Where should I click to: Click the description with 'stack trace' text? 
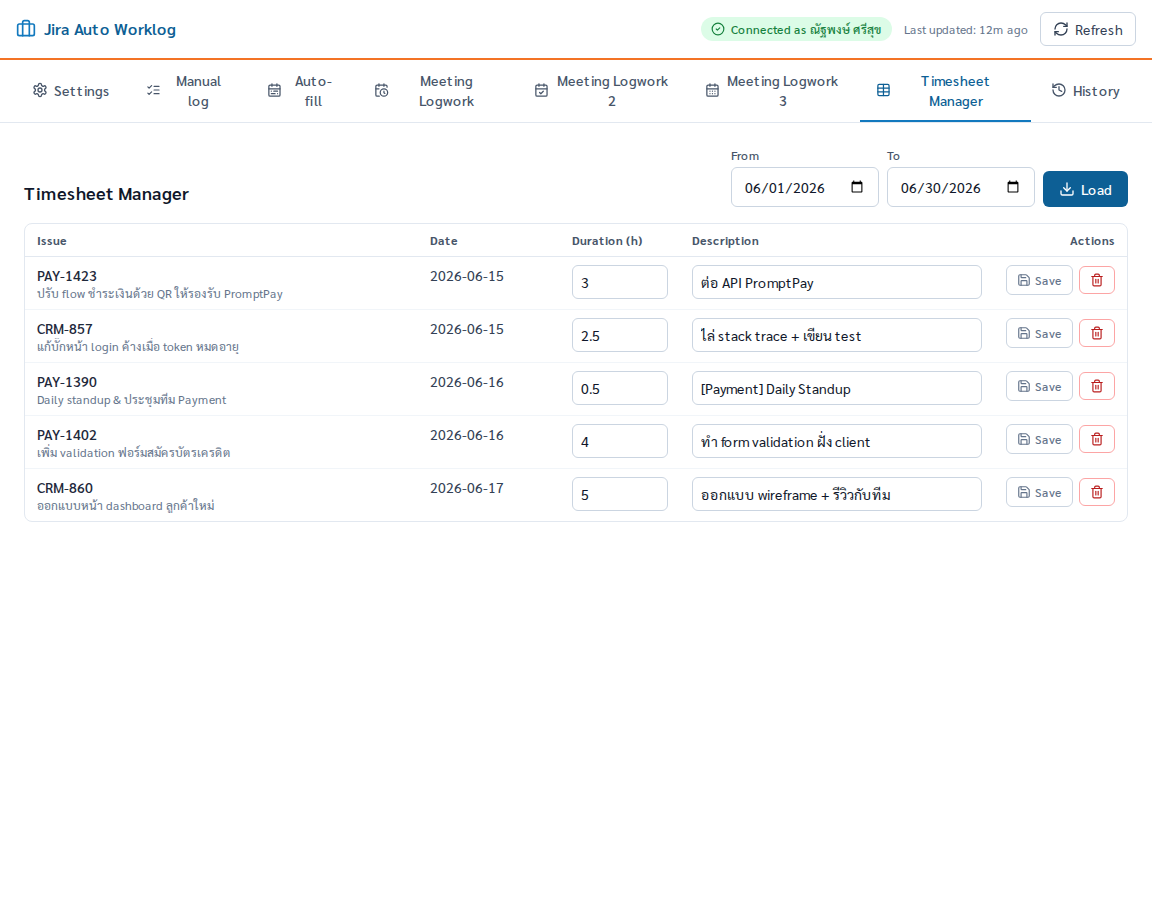(836, 335)
